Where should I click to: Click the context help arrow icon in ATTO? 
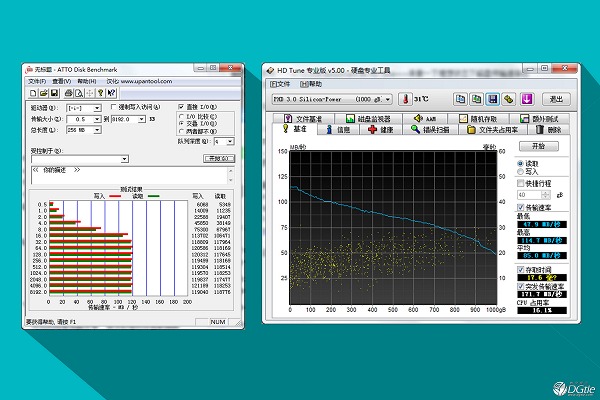click(x=111, y=93)
